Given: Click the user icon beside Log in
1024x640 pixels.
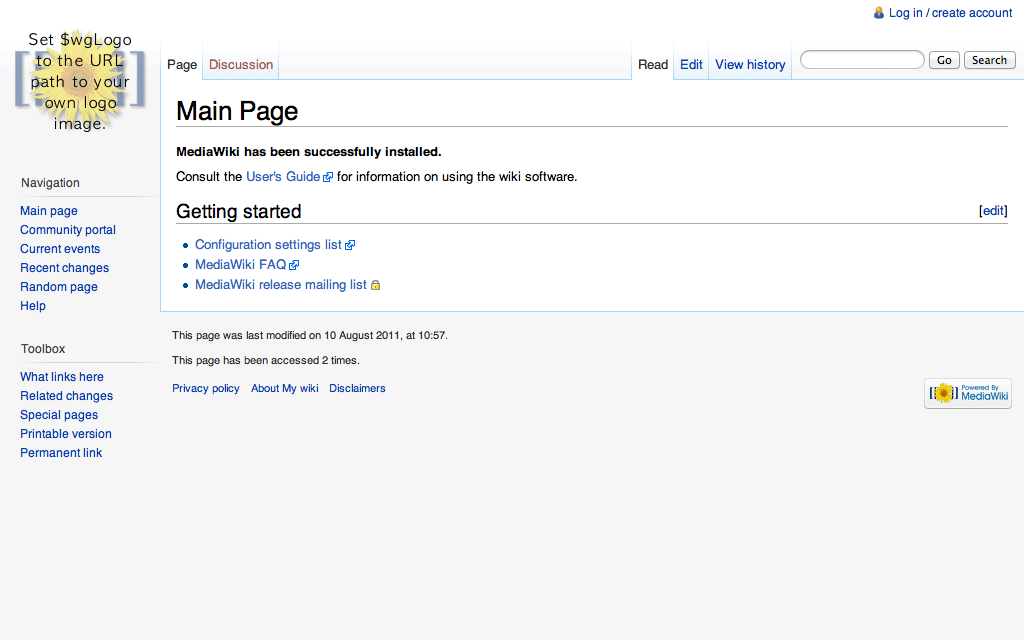Looking at the screenshot, I should [879, 13].
